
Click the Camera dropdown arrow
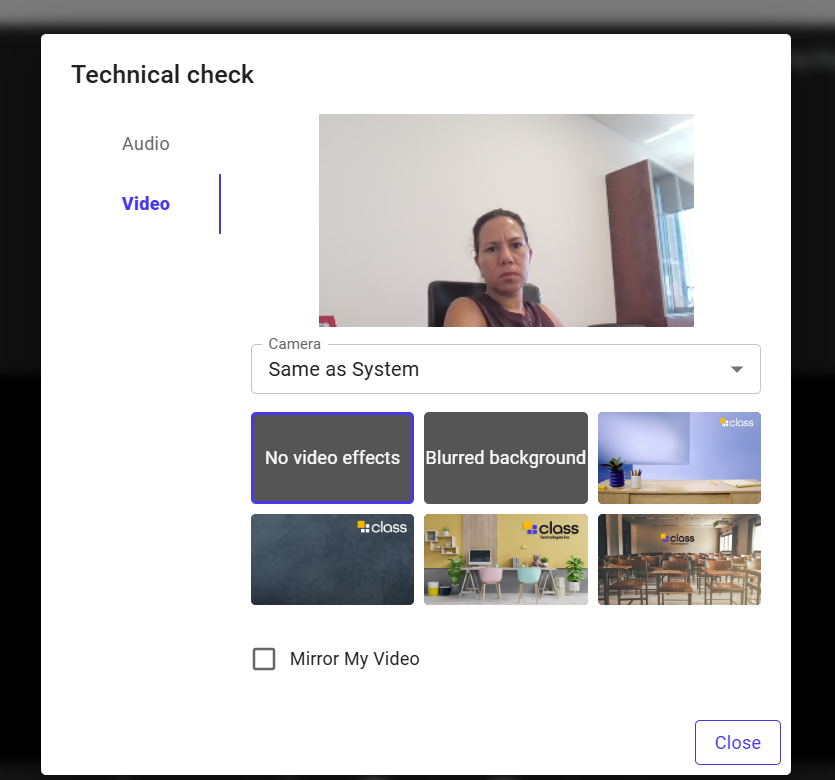(736, 369)
